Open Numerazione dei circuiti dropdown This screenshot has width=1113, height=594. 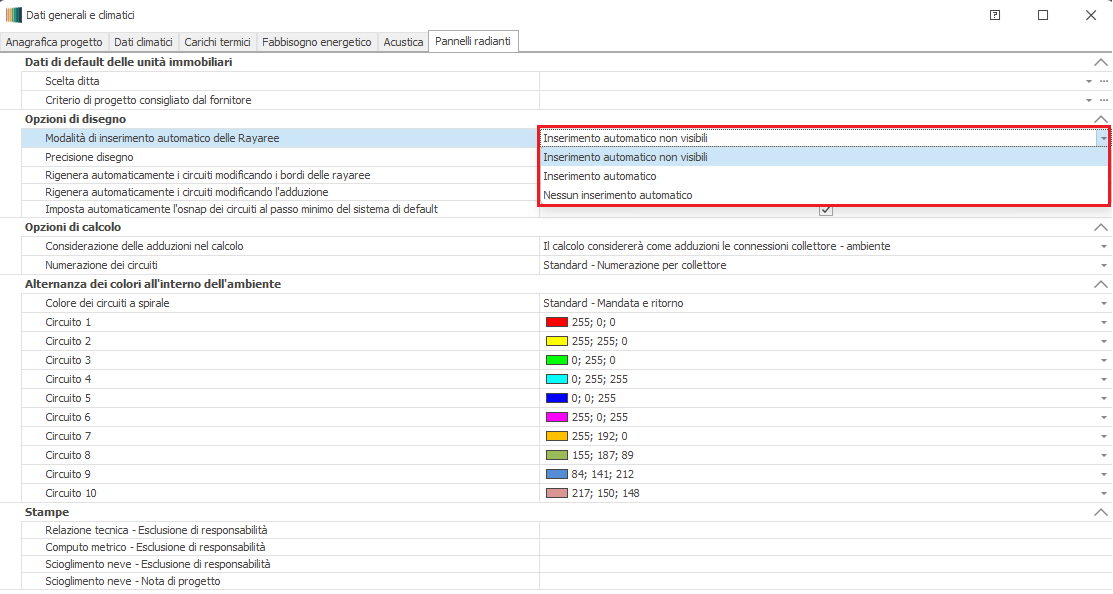[1103, 265]
